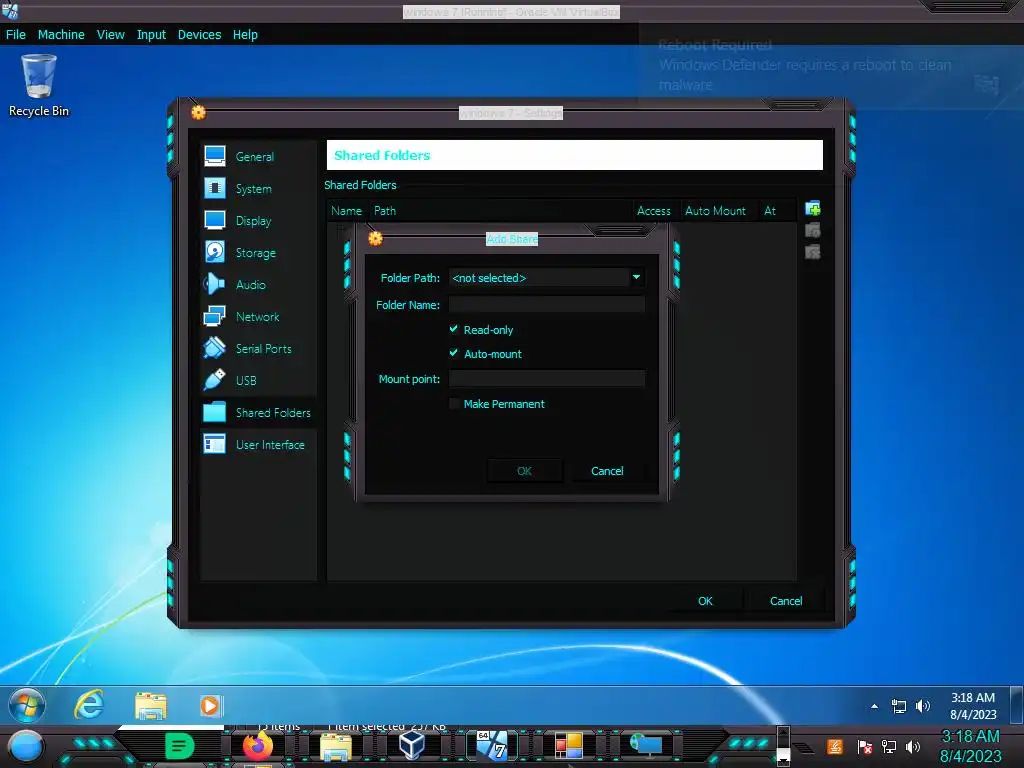
Task: Click the Mount point input field
Action: [547, 379]
